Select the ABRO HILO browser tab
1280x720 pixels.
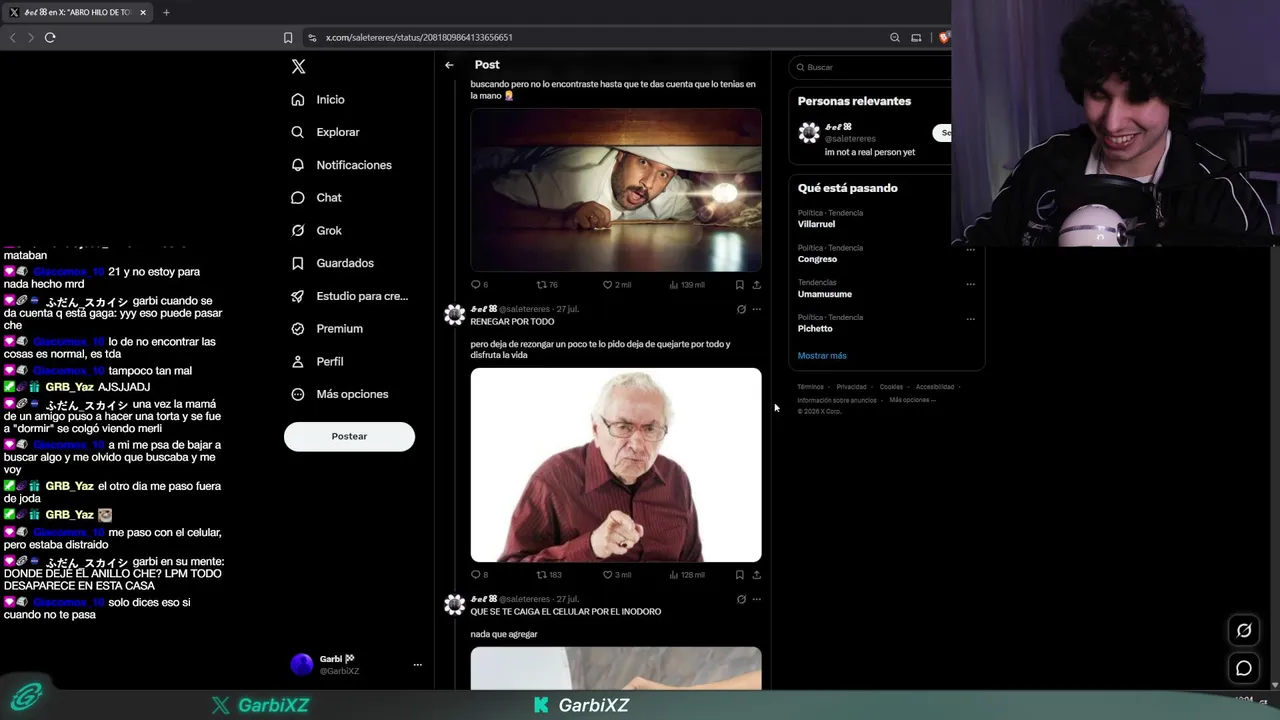(x=77, y=12)
